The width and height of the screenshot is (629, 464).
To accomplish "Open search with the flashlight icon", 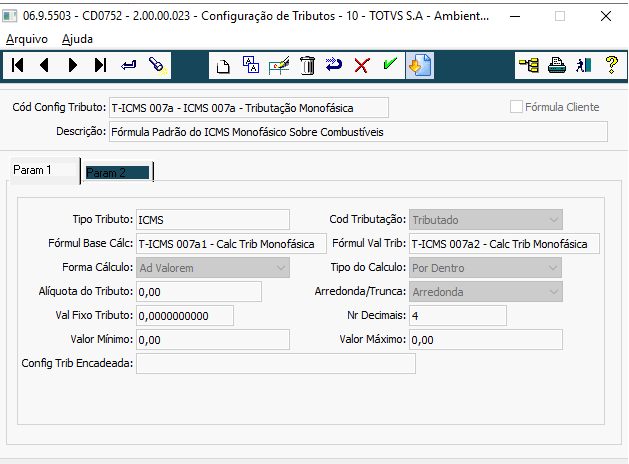I will [x=157, y=65].
